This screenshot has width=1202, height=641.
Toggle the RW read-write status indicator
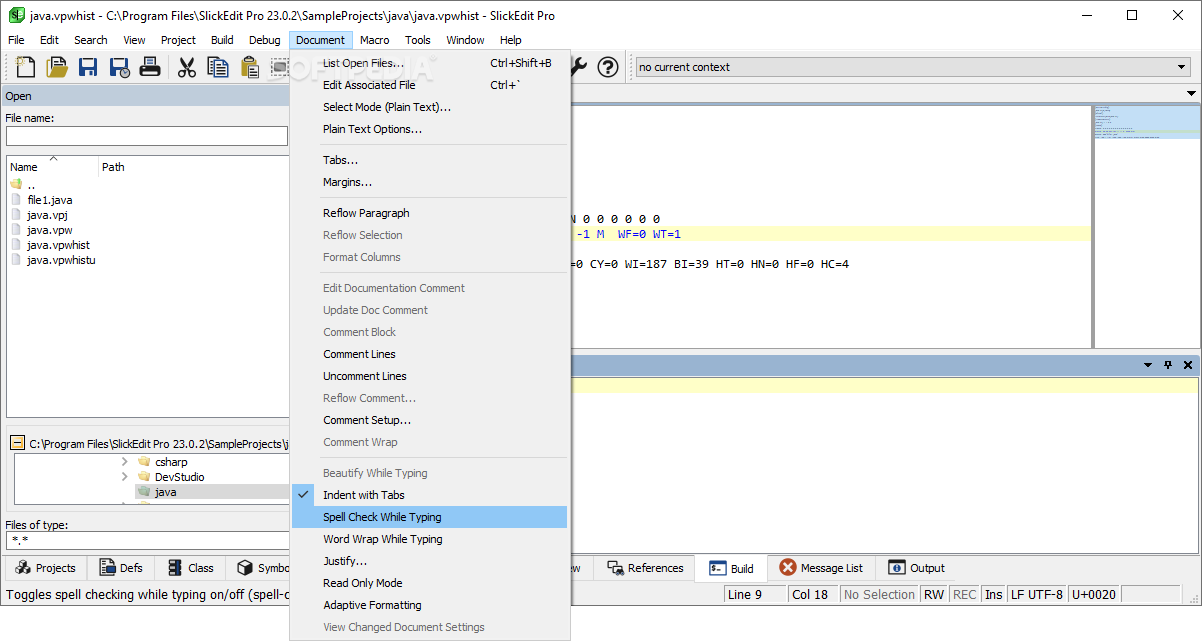click(933, 594)
